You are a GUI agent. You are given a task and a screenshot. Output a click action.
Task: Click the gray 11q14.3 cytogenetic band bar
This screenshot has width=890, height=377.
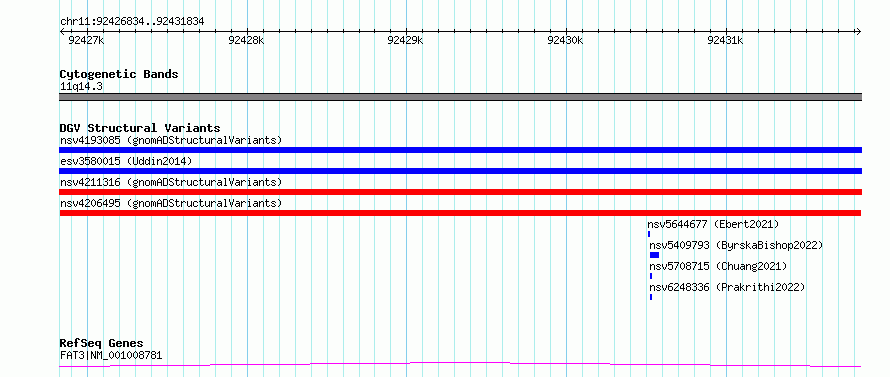point(460,97)
